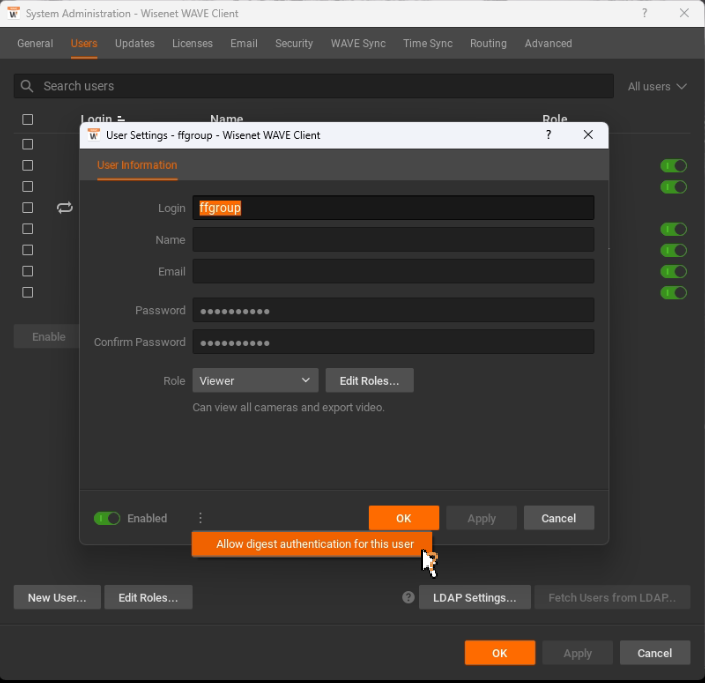705x683 pixels.
Task: Switch to the Updates tab
Action: (134, 43)
